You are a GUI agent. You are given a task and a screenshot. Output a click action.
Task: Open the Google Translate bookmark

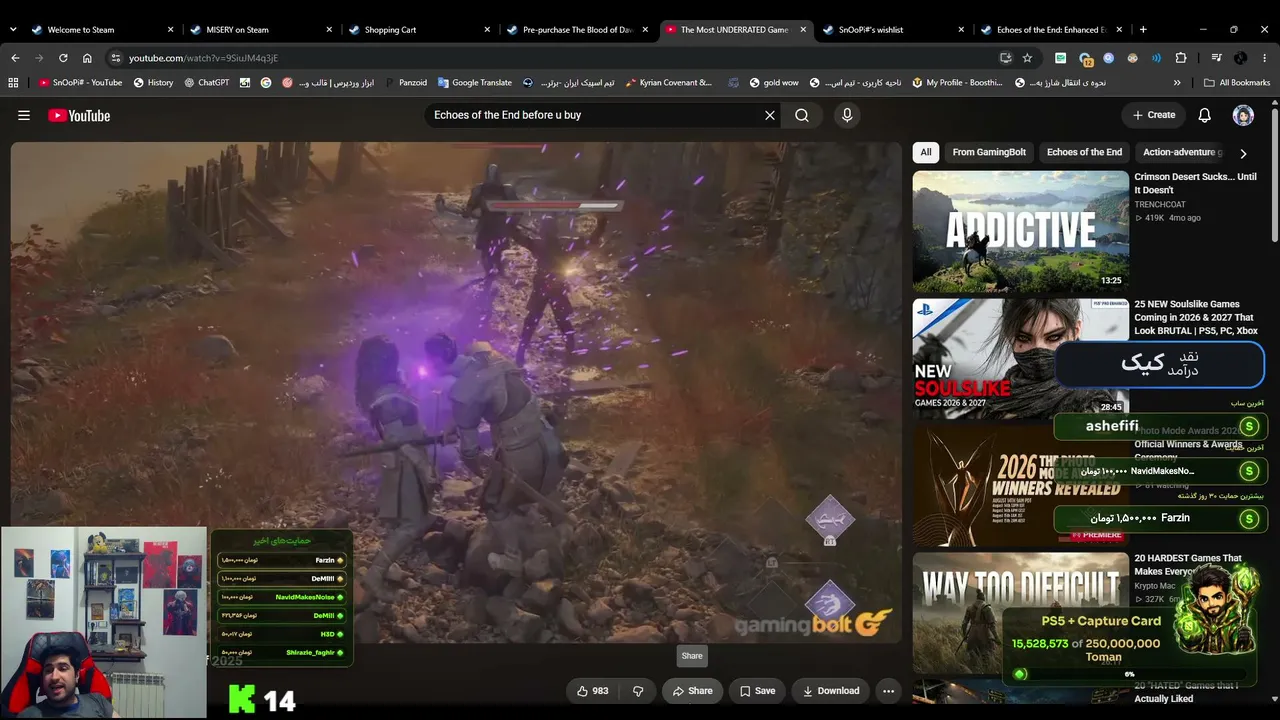(x=474, y=83)
